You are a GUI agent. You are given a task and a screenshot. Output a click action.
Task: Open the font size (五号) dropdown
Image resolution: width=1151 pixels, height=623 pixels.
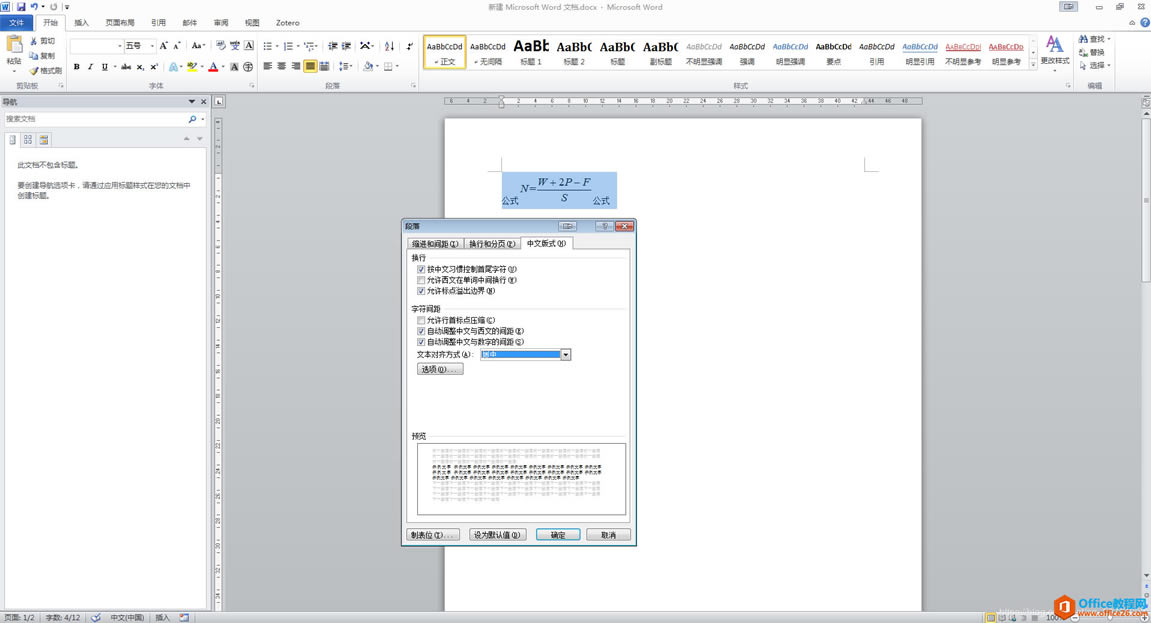coord(152,46)
